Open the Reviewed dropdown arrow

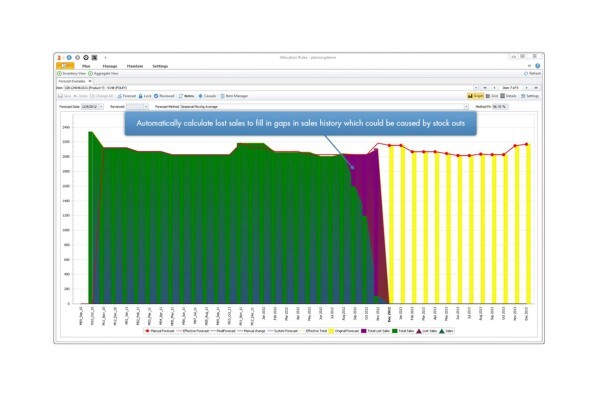coord(146,107)
